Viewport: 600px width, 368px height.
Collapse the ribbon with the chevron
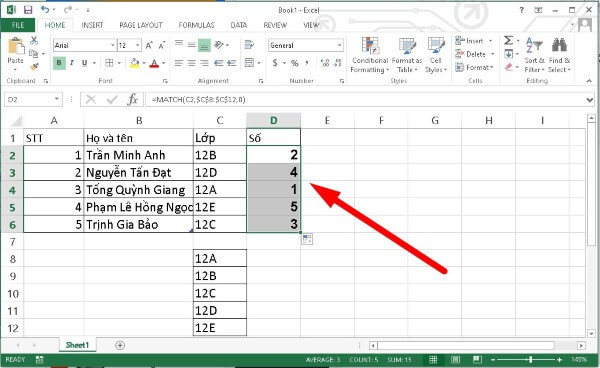(589, 81)
